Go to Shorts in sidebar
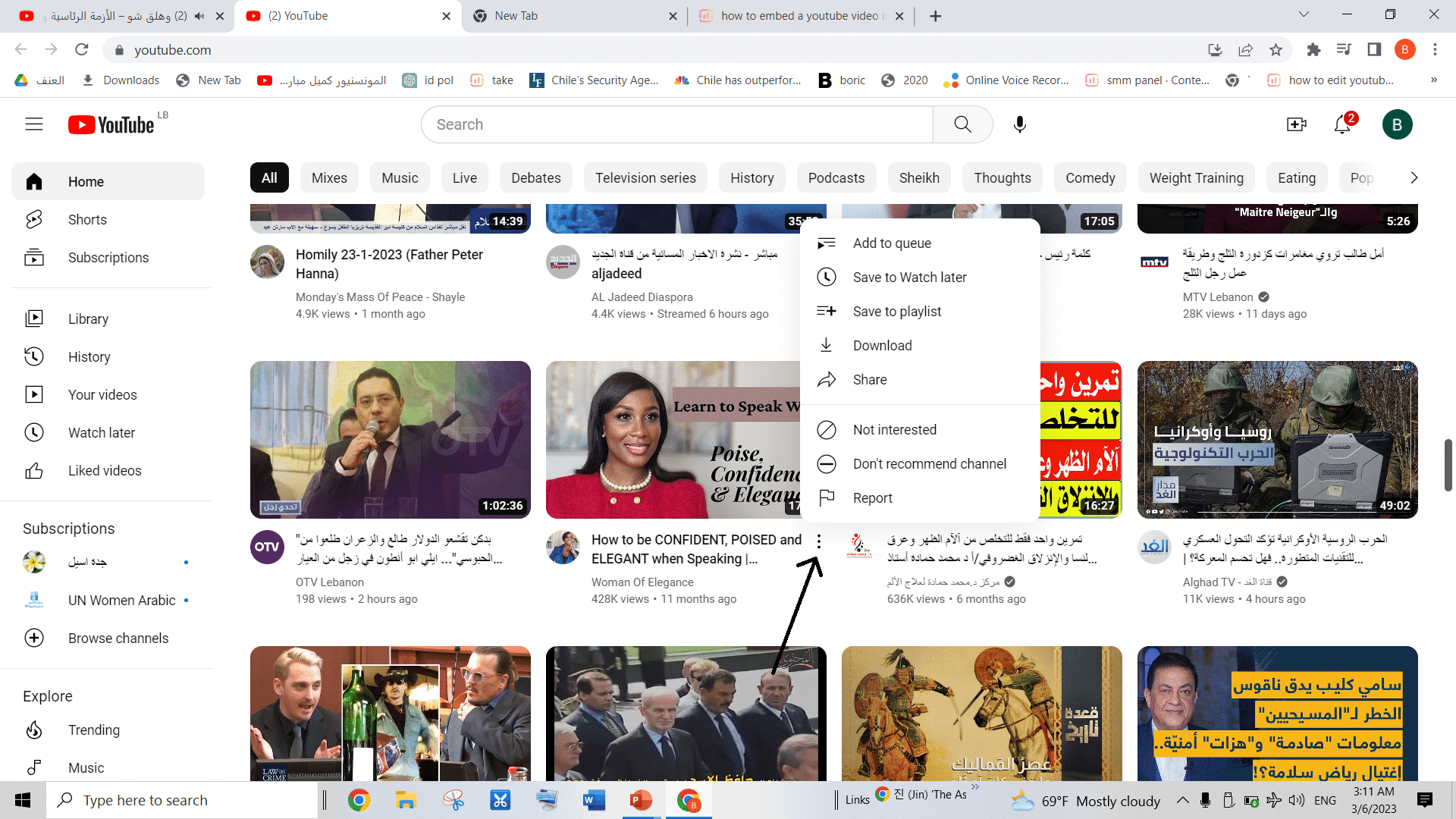 [108, 220]
